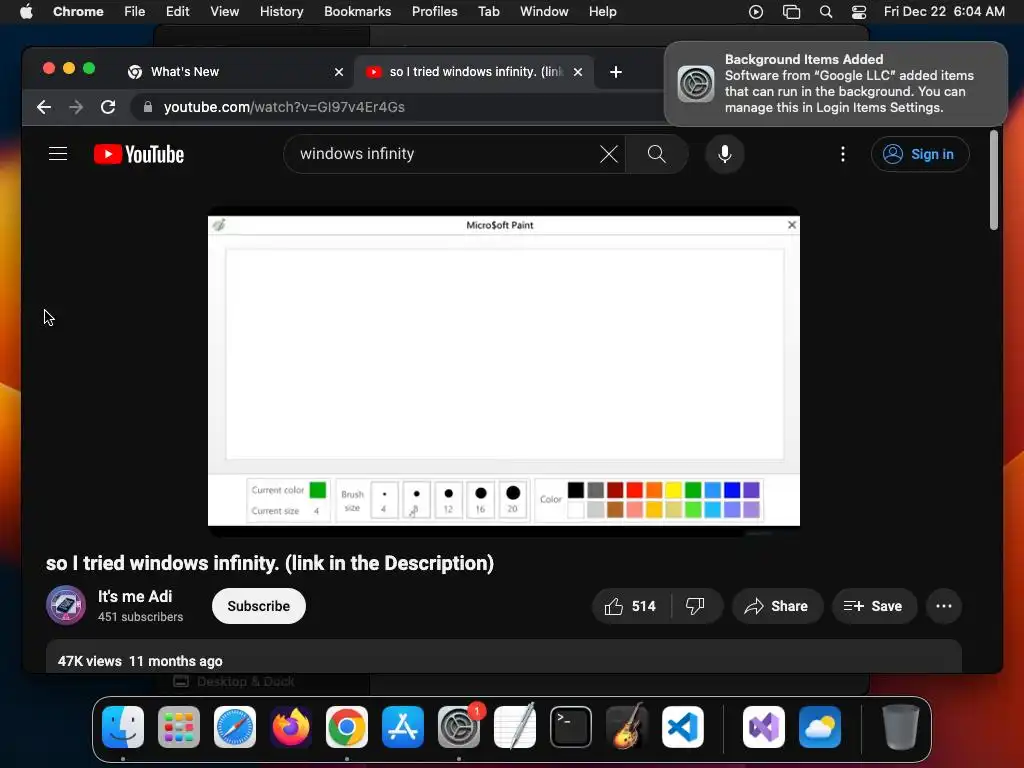The image size is (1024, 768).
Task: Open Terminal from the Dock
Action: tap(571, 727)
